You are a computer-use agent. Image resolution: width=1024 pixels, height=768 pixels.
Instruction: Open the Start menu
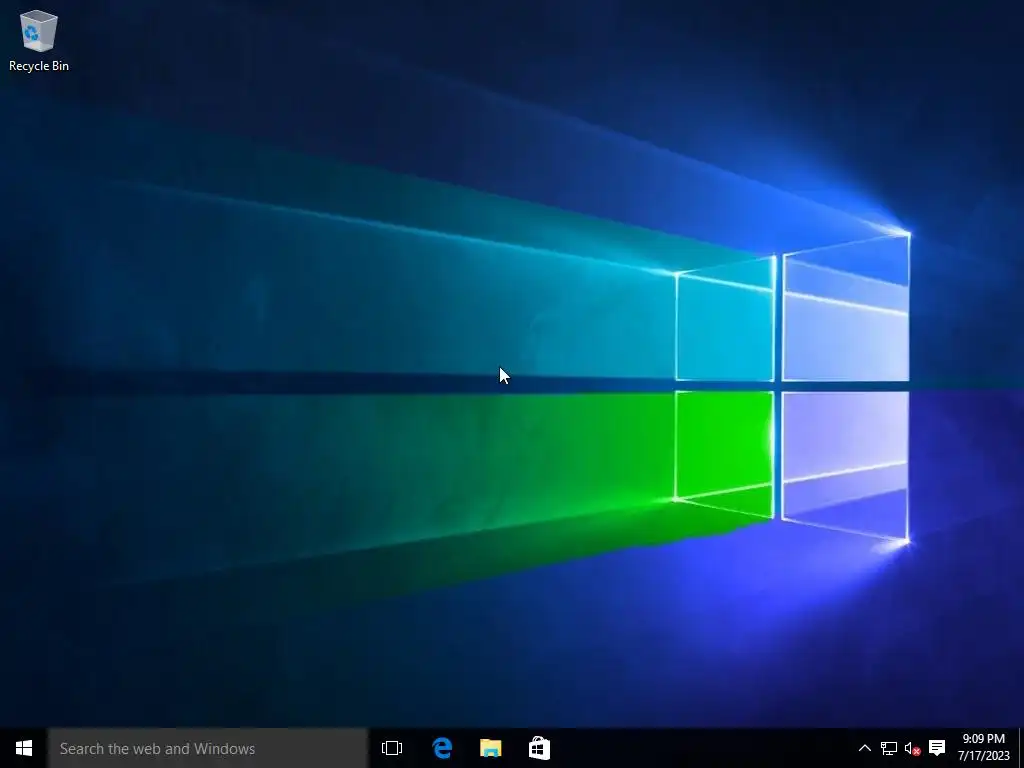[24, 748]
